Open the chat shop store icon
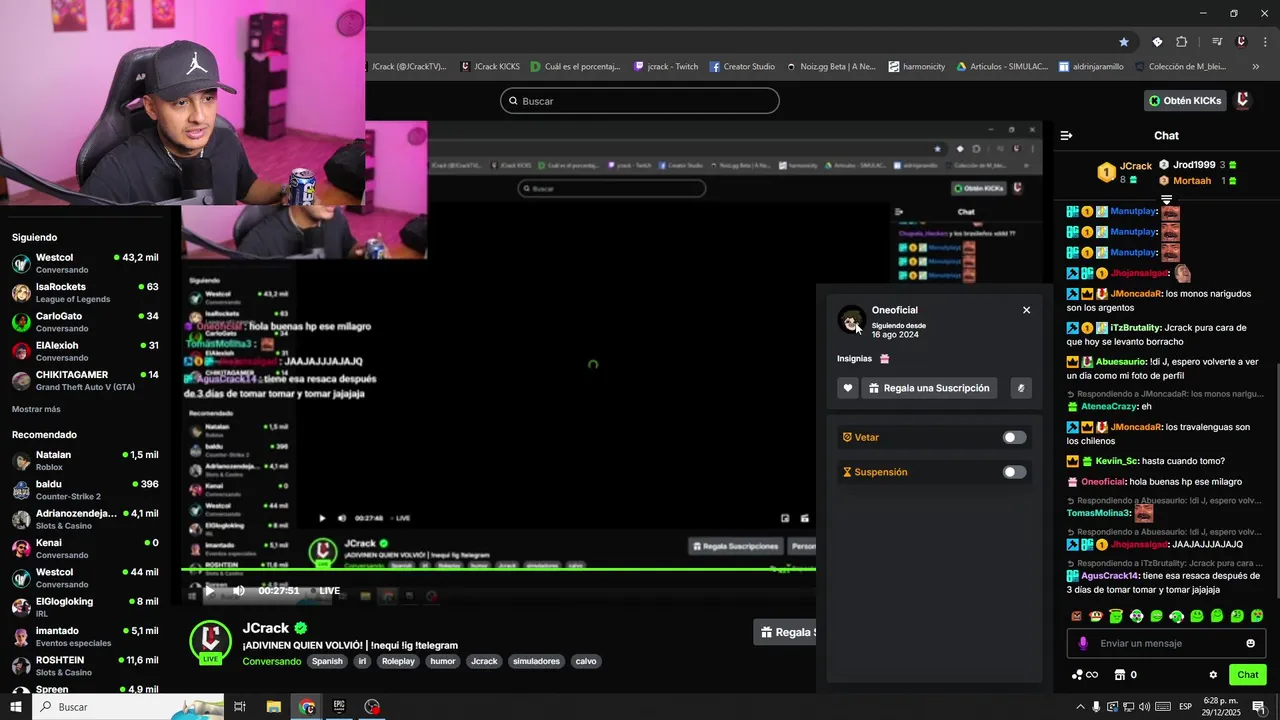 pyautogui.click(x=1120, y=675)
